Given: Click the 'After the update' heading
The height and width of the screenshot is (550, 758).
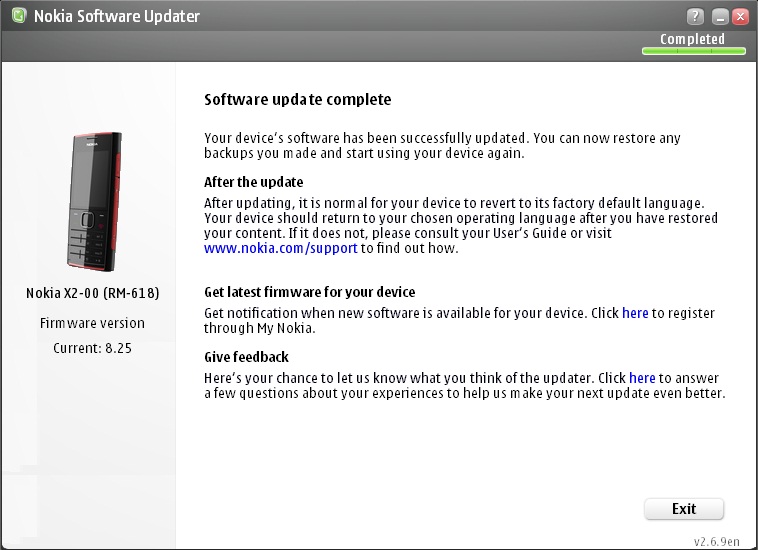Looking at the screenshot, I should coord(254,182).
